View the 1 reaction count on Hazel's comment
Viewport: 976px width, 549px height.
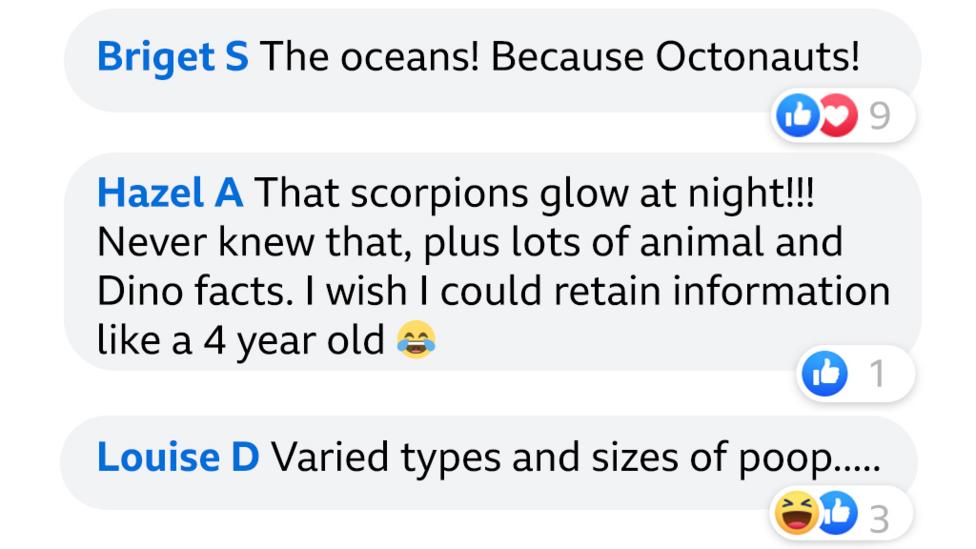click(877, 373)
